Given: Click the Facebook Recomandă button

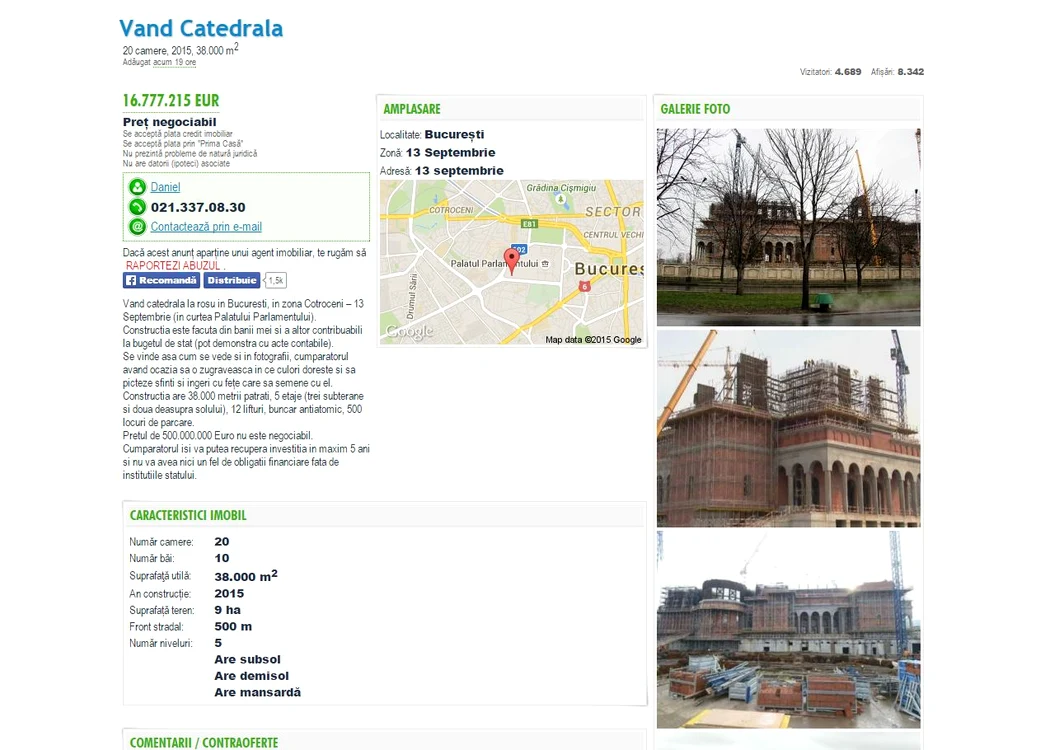Looking at the screenshot, I should [x=161, y=280].
